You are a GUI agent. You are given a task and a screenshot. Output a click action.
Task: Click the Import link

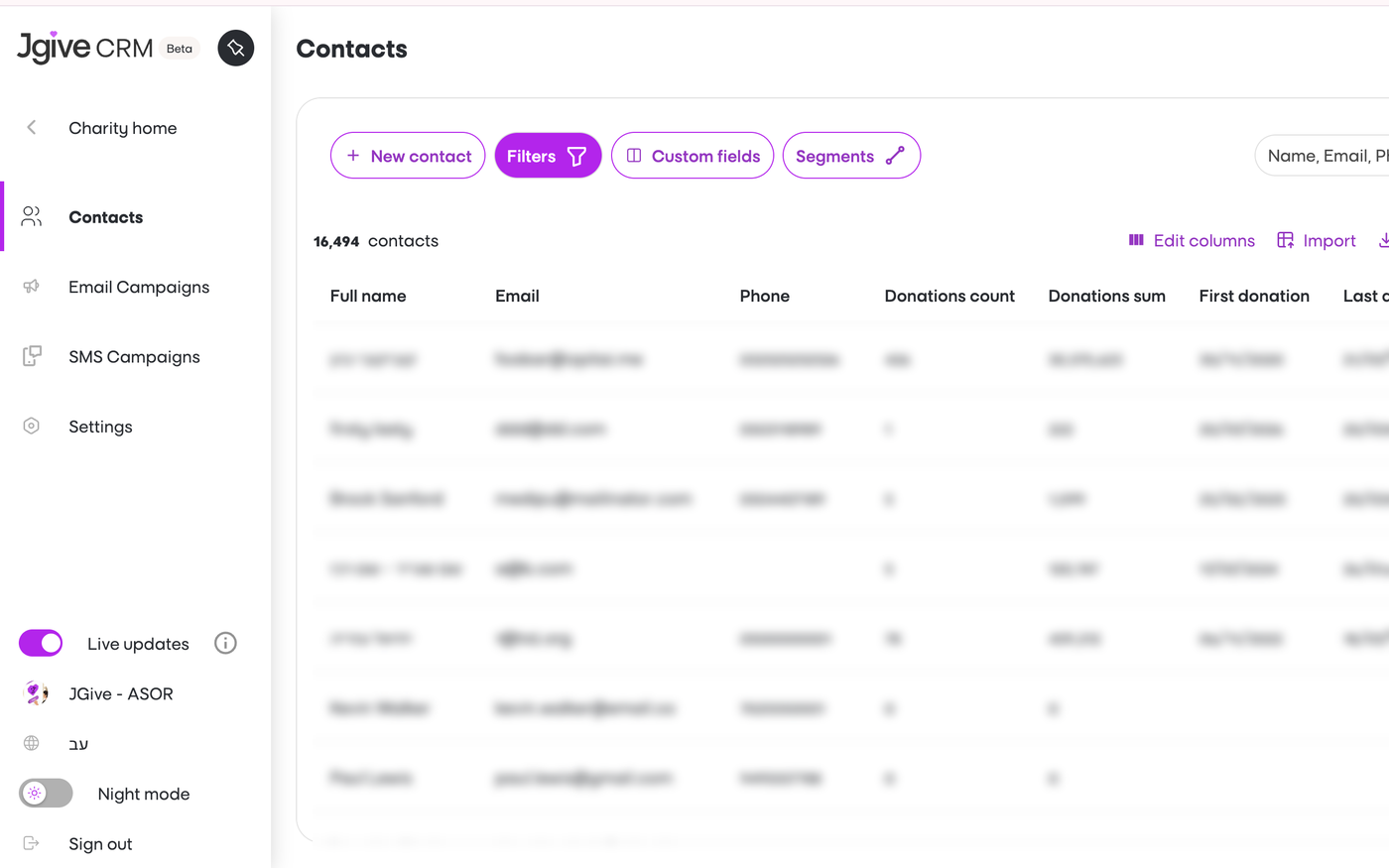(1317, 240)
